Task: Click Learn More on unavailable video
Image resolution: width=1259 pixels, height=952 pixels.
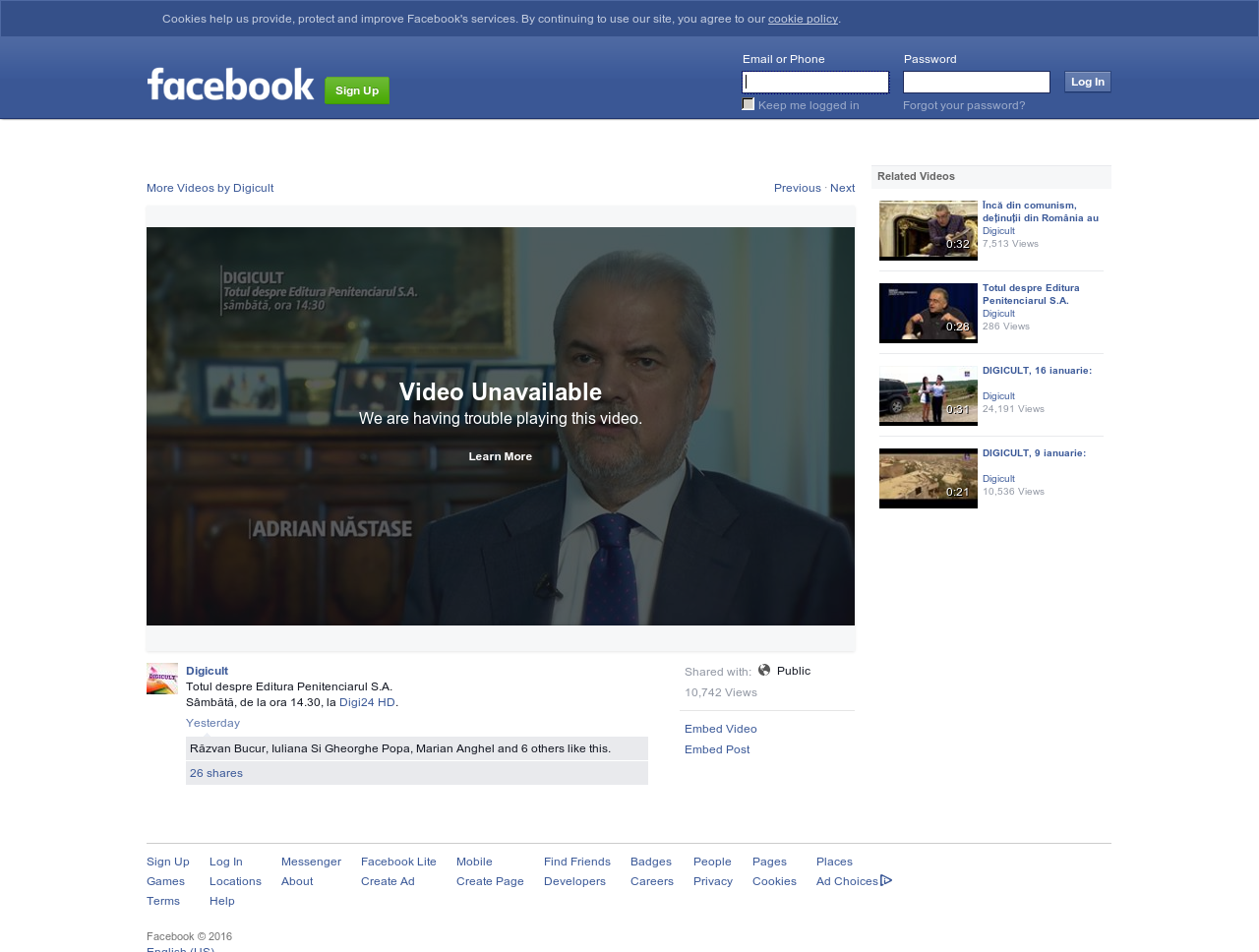Action: [501, 456]
